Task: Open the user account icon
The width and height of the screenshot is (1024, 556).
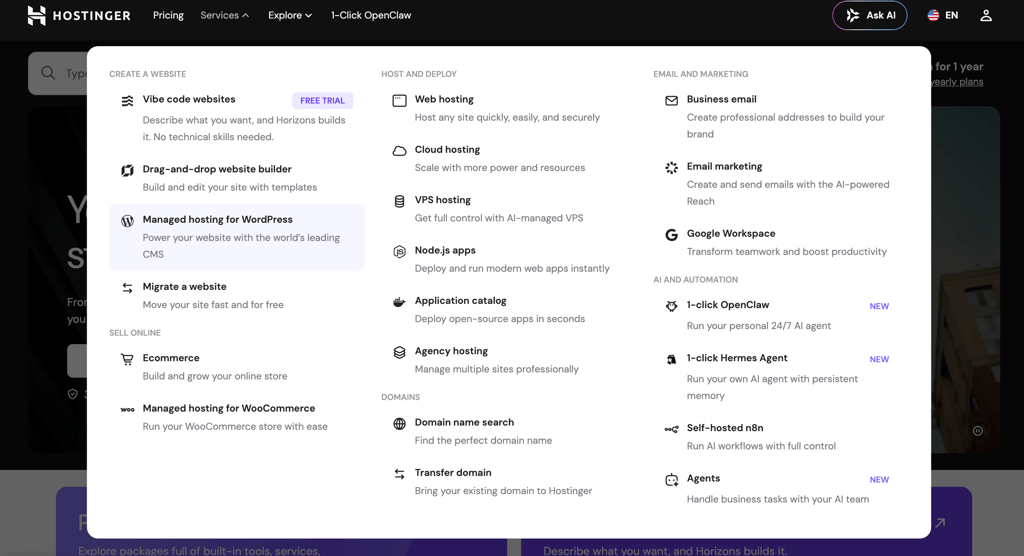Action: [x=985, y=16]
